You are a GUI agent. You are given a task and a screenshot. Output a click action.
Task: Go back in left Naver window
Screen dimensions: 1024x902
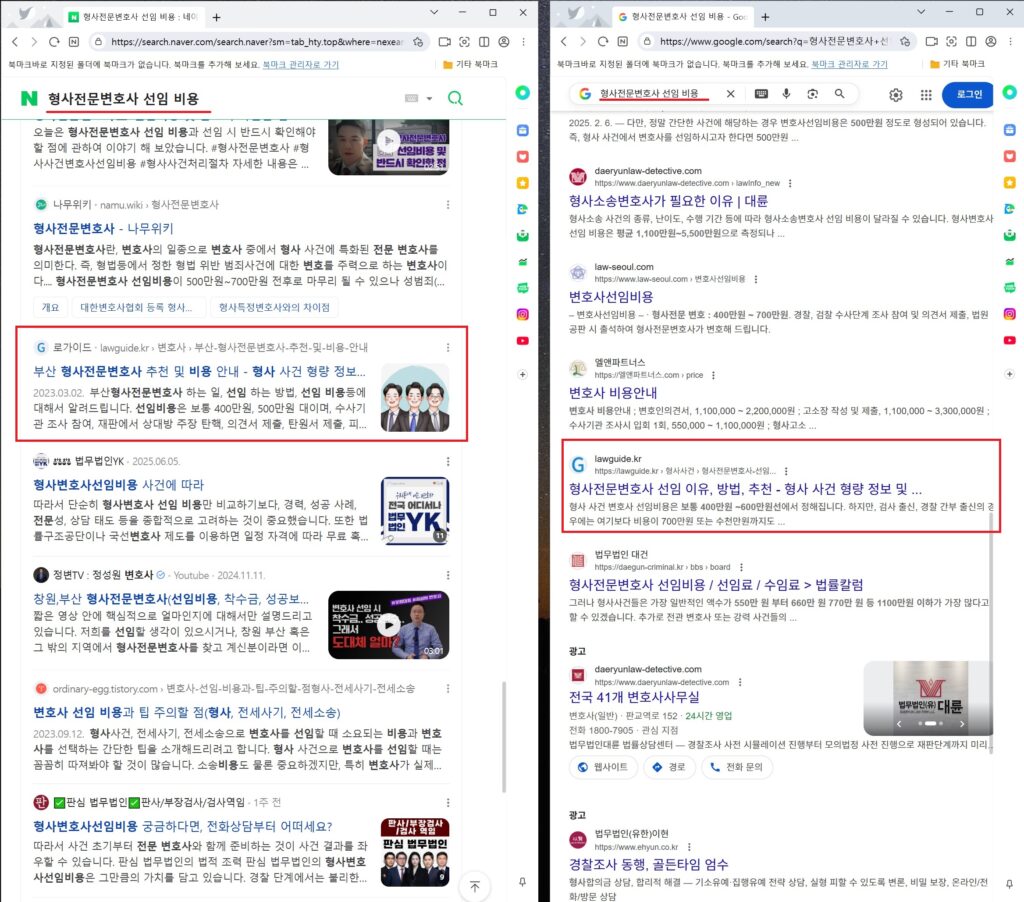pos(15,42)
